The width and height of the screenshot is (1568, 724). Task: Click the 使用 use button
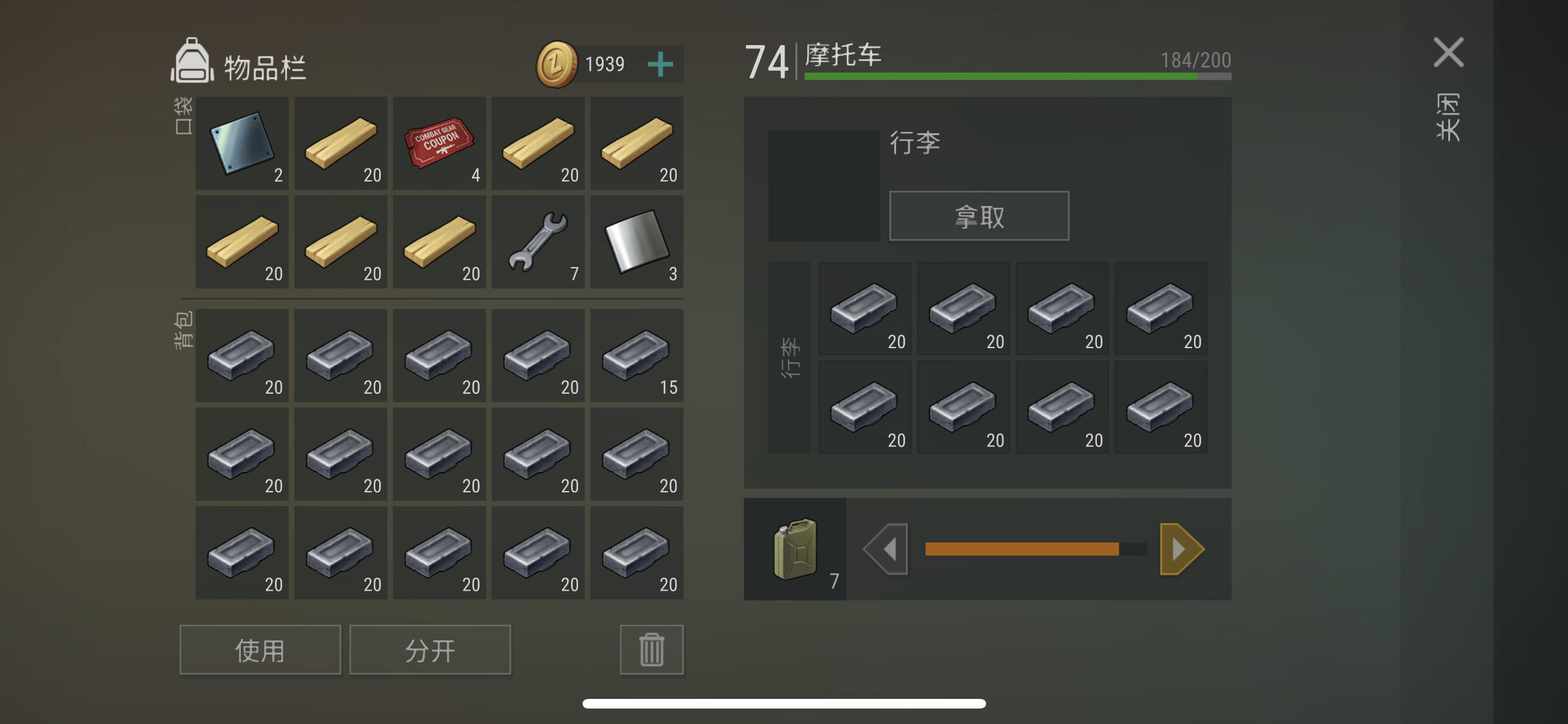click(260, 649)
